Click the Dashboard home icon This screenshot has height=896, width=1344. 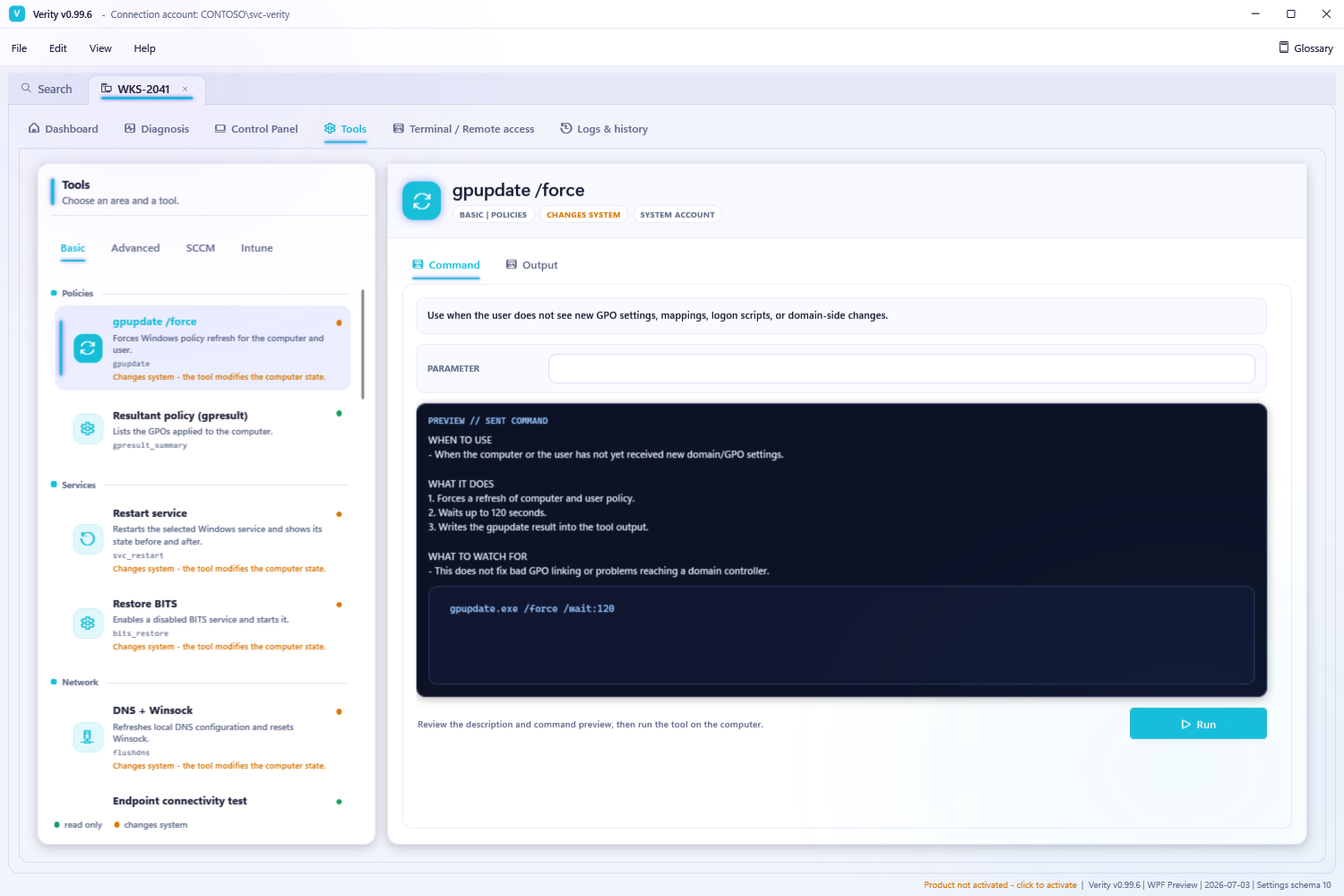click(34, 128)
